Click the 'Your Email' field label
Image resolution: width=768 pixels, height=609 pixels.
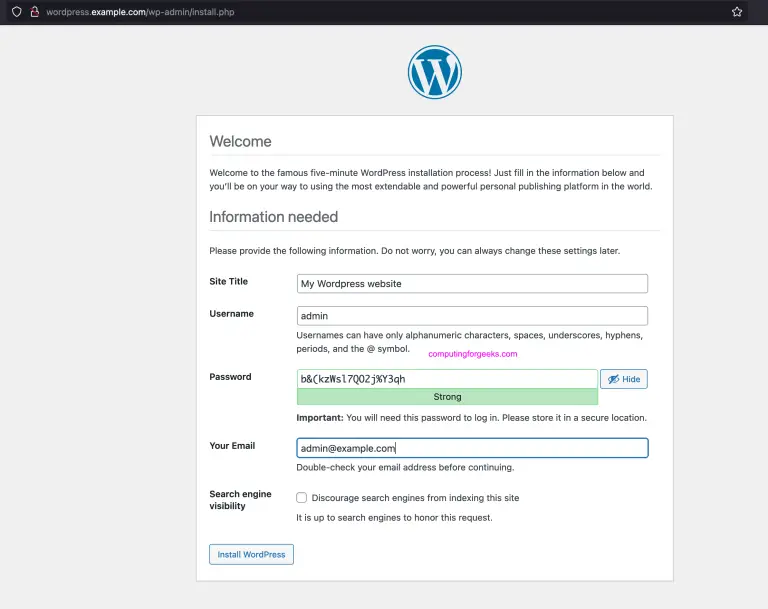click(x=232, y=446)
